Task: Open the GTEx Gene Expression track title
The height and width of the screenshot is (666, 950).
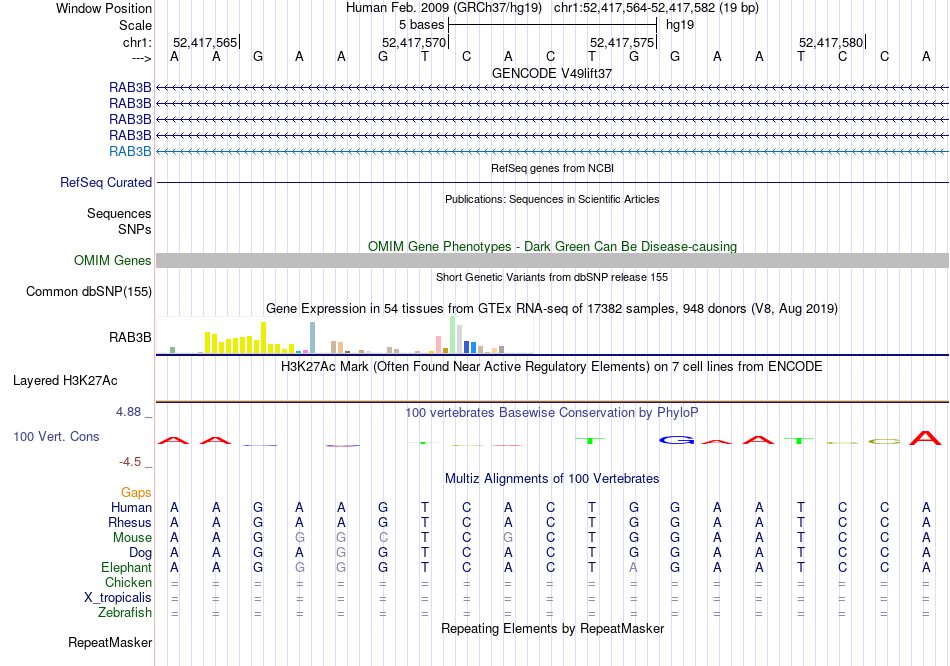Action: click(552, 308)
